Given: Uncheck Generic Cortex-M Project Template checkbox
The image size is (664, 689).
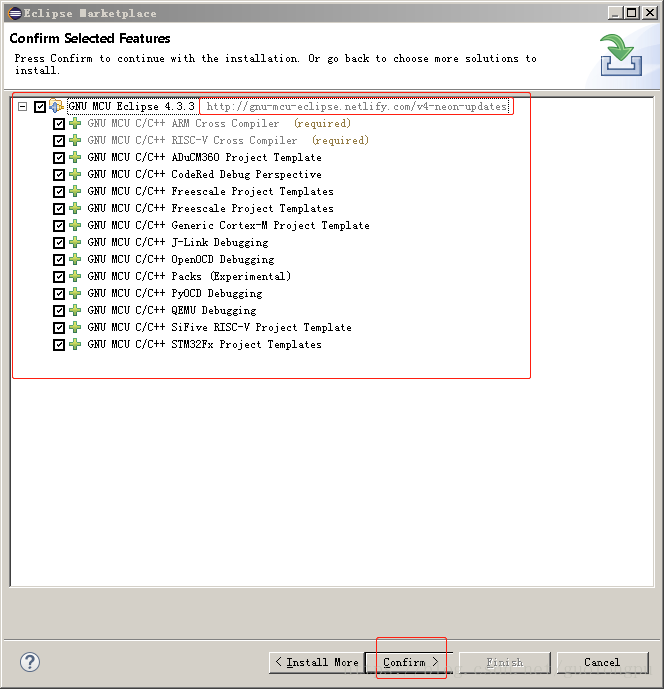Looking at the screenshot, I should click(58, 226).
